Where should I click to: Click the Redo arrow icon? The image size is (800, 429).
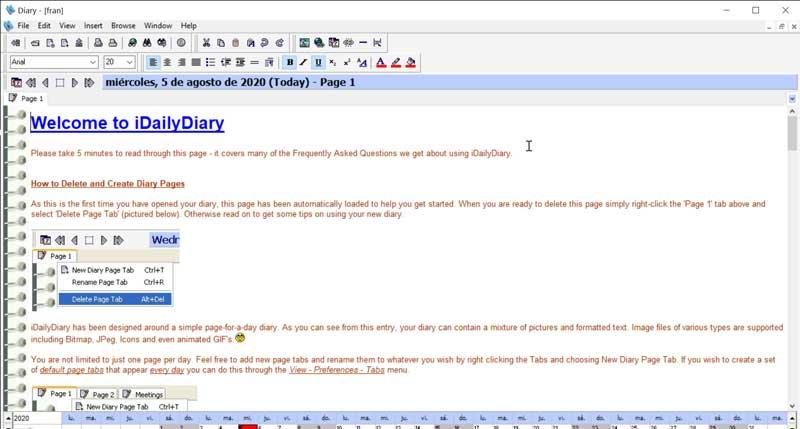pyautogui.click(x=279, y=43)
